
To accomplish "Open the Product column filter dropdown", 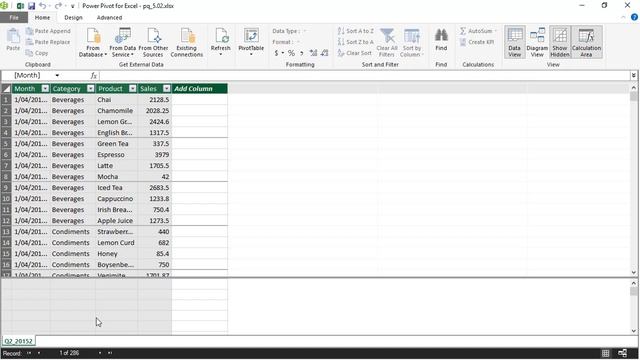I will pyautogui.click(x=133, y=89).
